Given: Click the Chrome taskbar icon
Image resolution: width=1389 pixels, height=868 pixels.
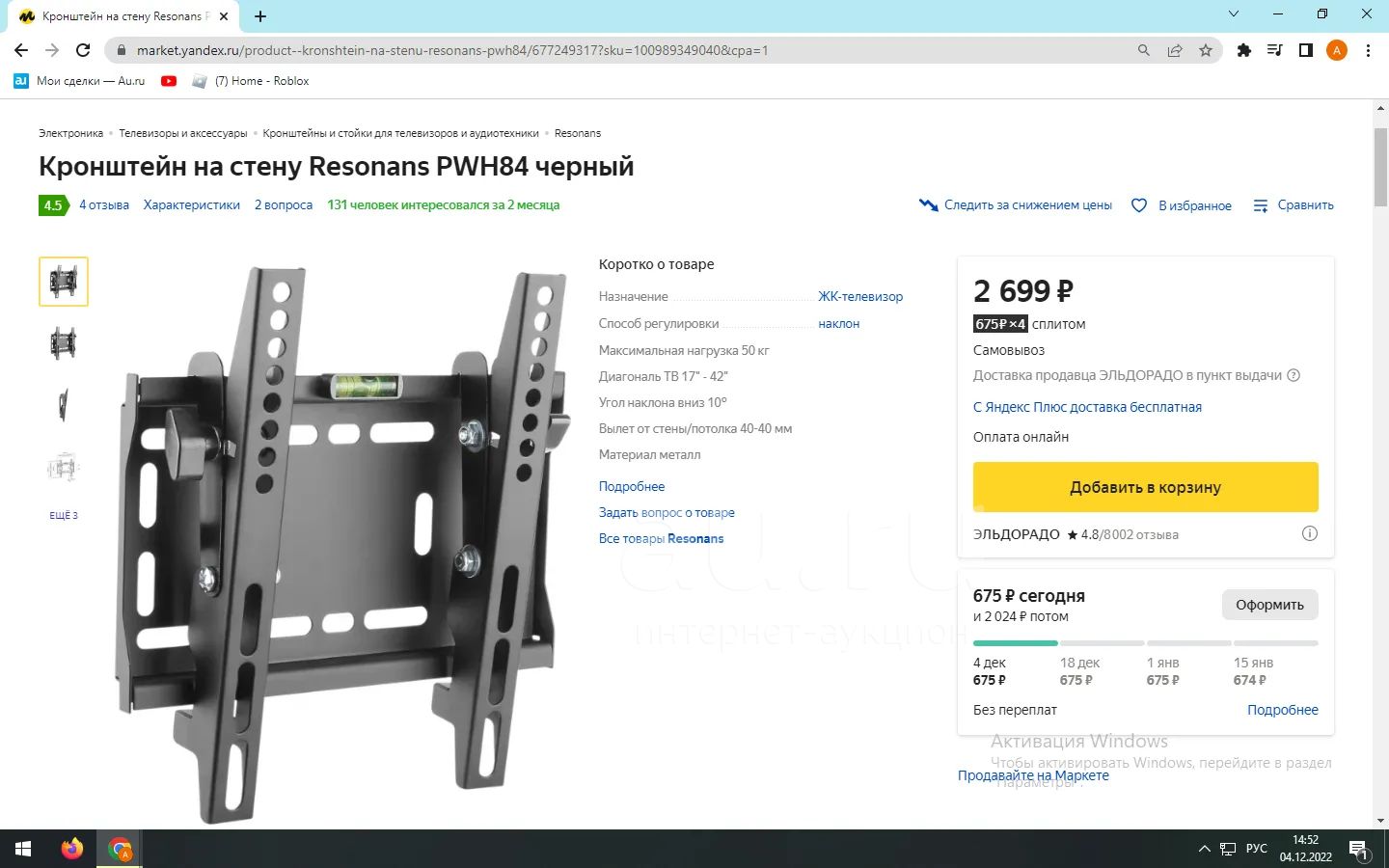Looking at the screenshot, I should 121,849.
